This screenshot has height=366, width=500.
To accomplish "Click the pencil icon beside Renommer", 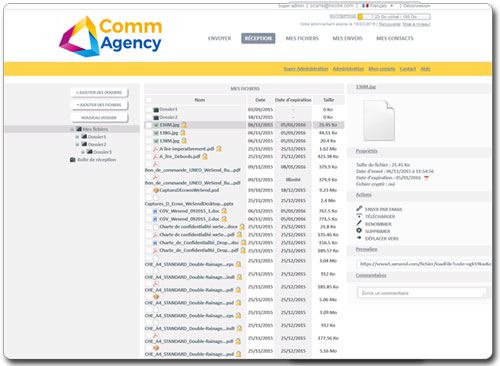I will [x=359, y=223].
